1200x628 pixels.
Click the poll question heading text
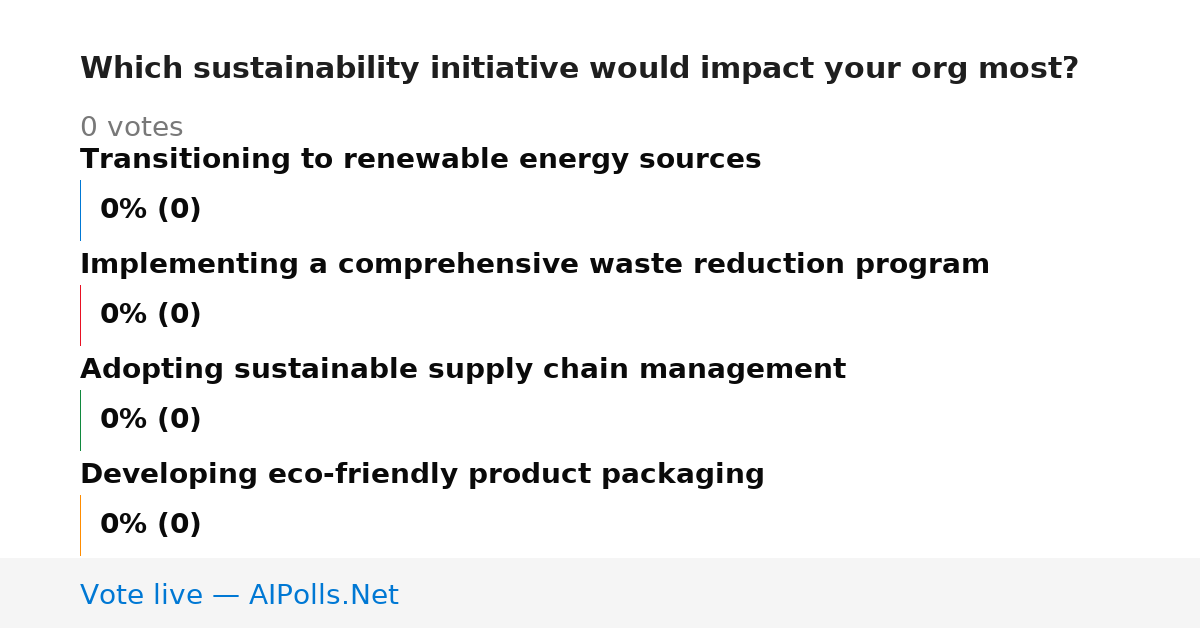point(579,69)
